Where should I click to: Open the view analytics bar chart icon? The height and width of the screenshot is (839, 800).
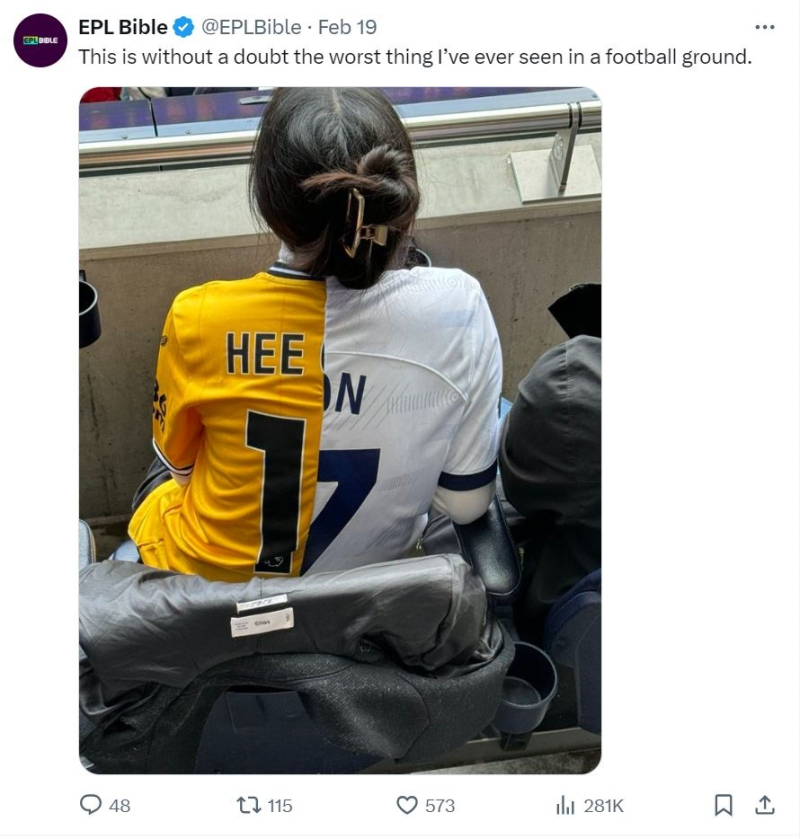565,805
